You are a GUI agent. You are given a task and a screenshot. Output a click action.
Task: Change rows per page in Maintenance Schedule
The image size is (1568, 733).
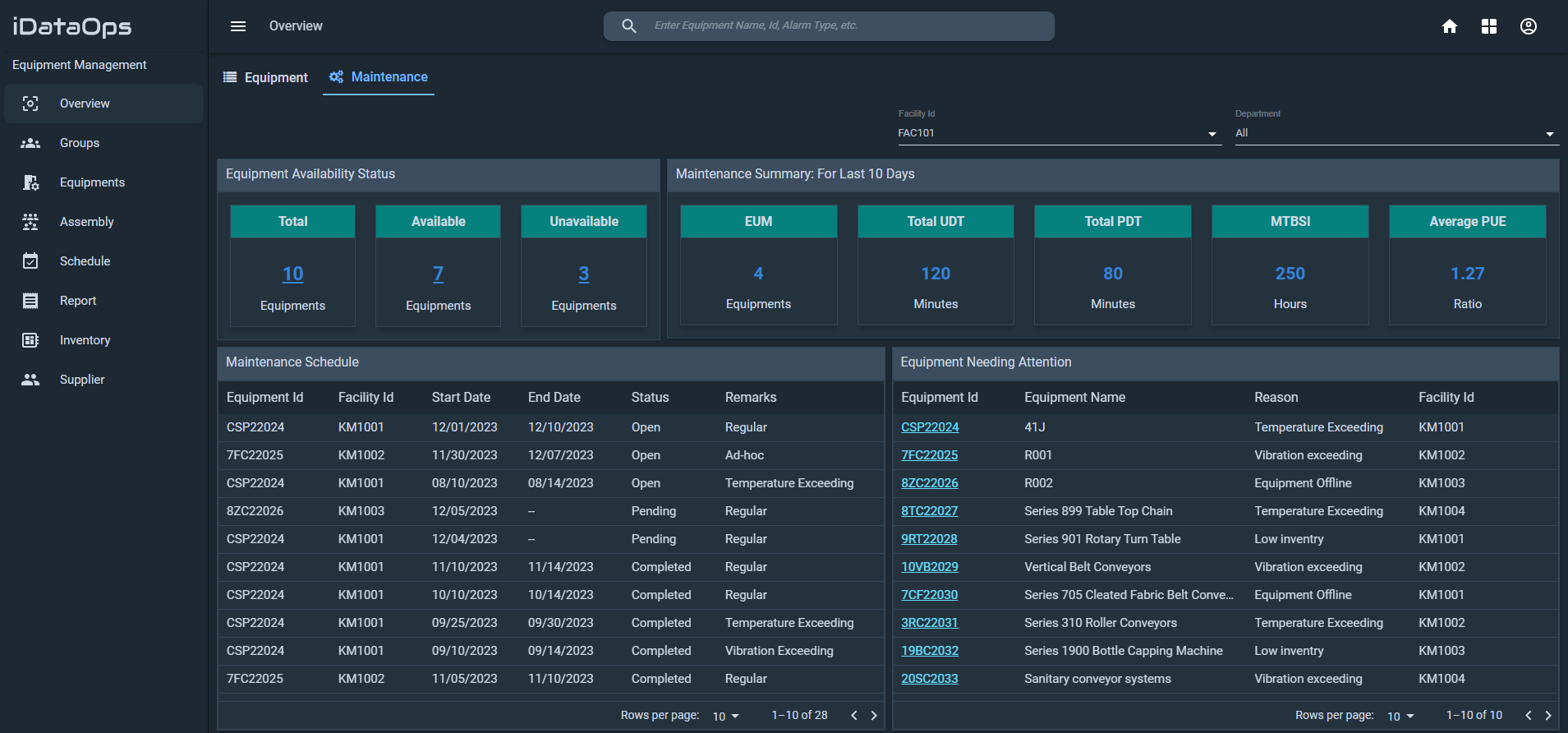726,717
